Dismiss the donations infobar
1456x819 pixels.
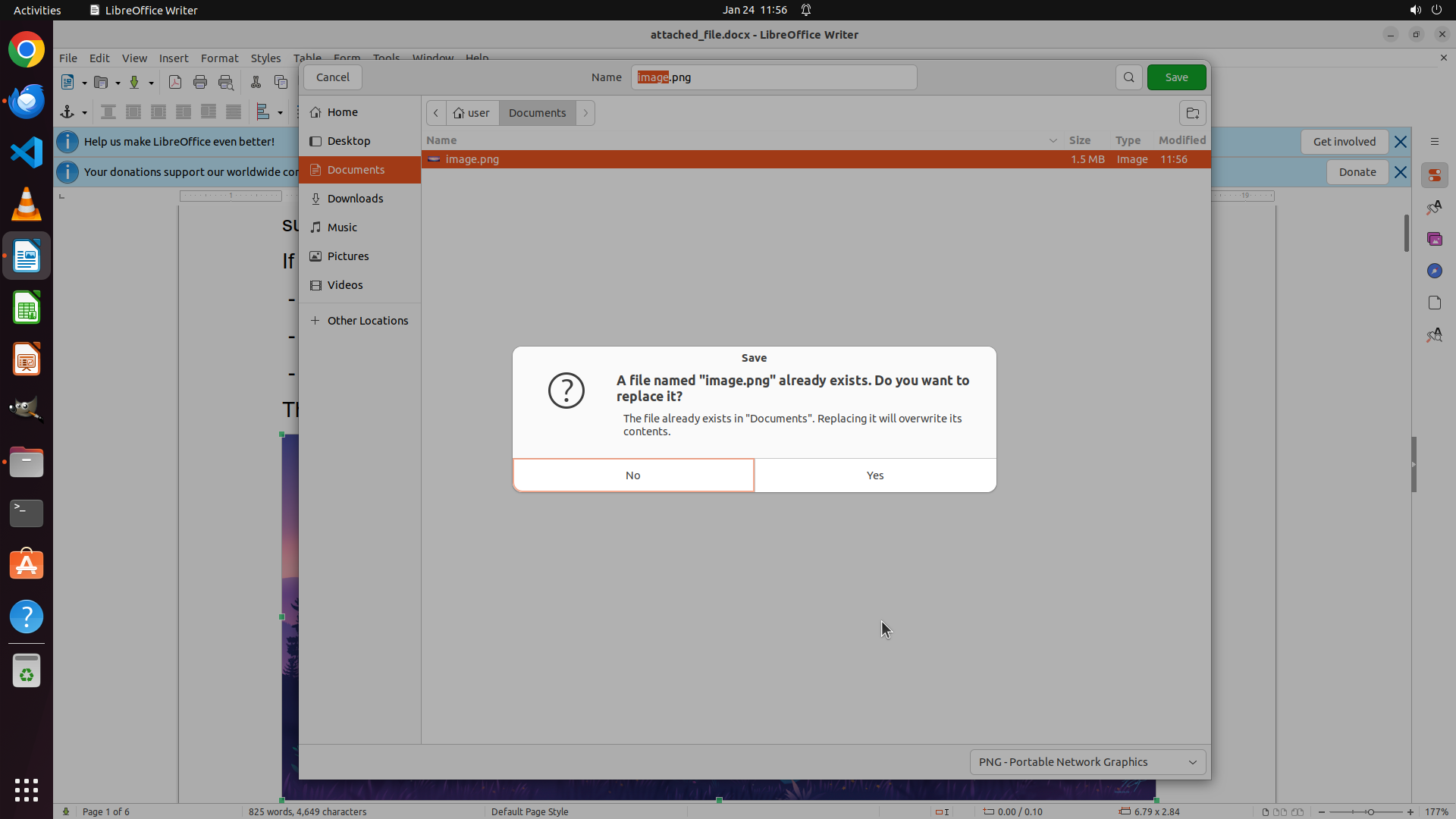[x=1401, y=172]
